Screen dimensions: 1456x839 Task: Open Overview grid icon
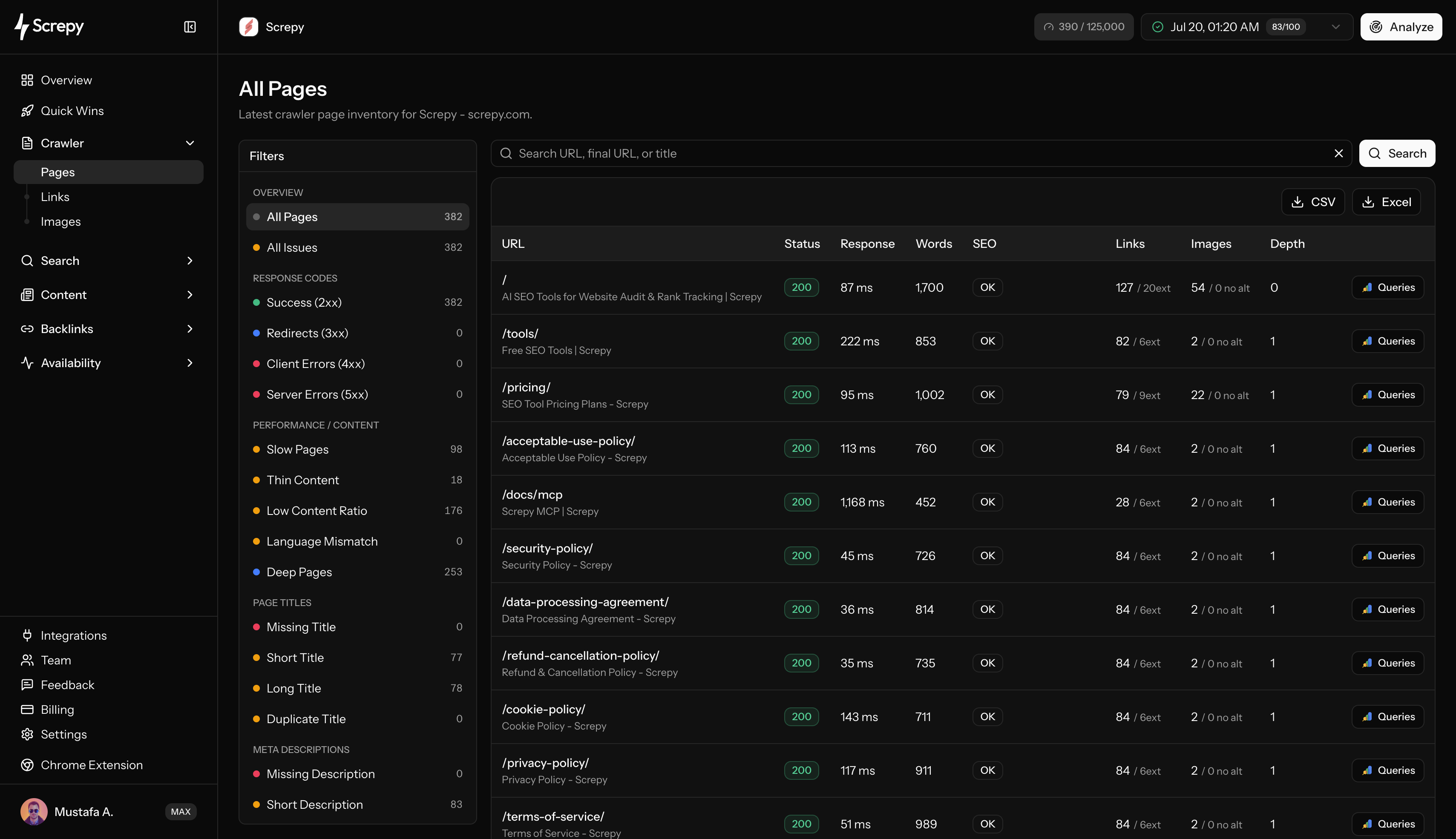point(27,80)
